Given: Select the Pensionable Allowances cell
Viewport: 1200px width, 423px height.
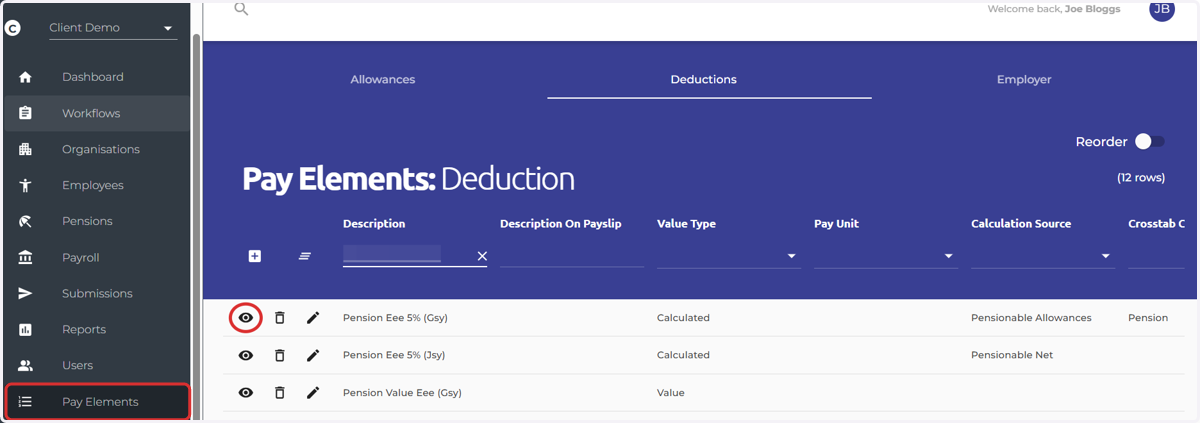Looking at the screenshot, I should coord(1031,318).
